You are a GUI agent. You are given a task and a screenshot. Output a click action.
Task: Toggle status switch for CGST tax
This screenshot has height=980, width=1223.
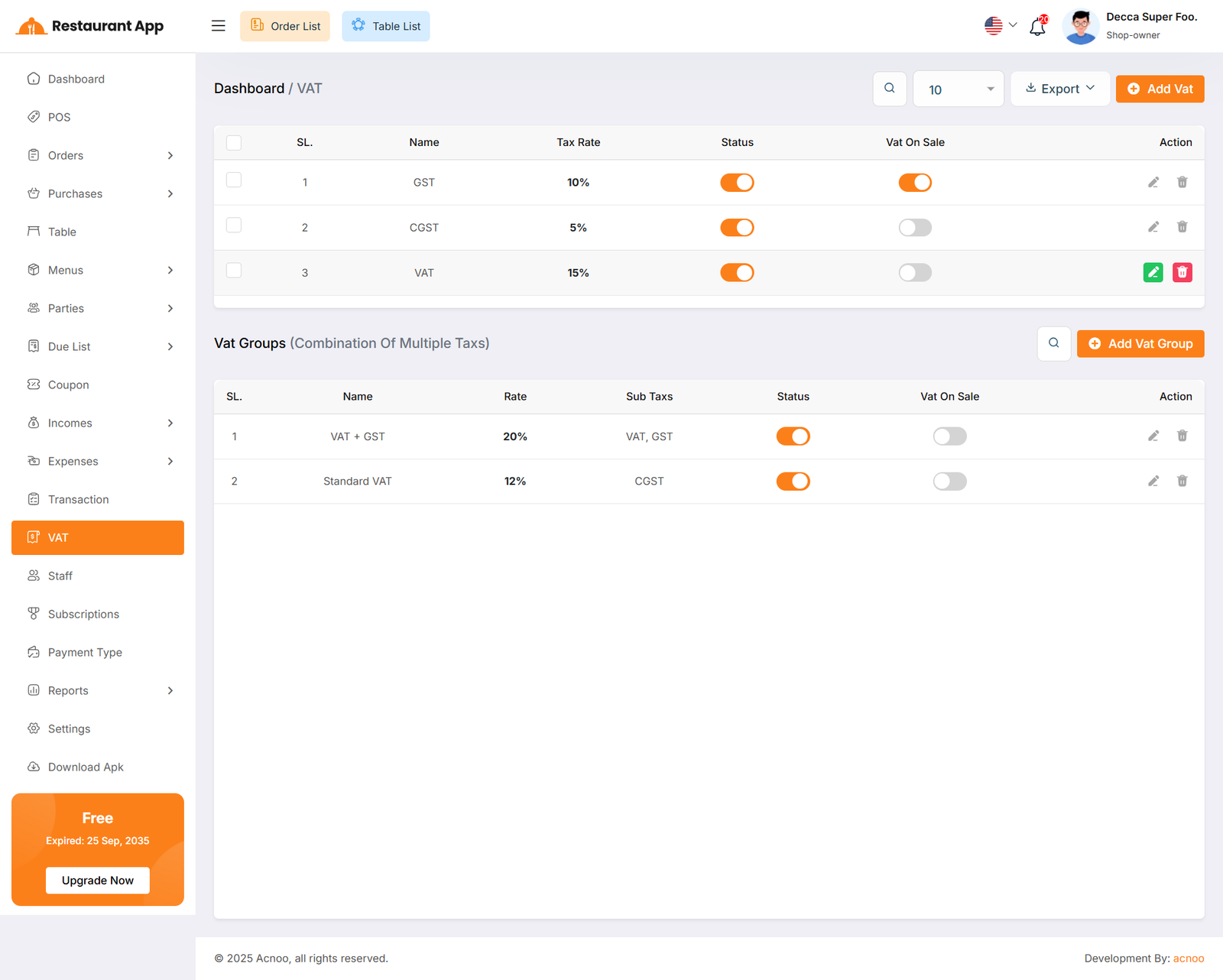pyautogui.click(x=737, y=228)
